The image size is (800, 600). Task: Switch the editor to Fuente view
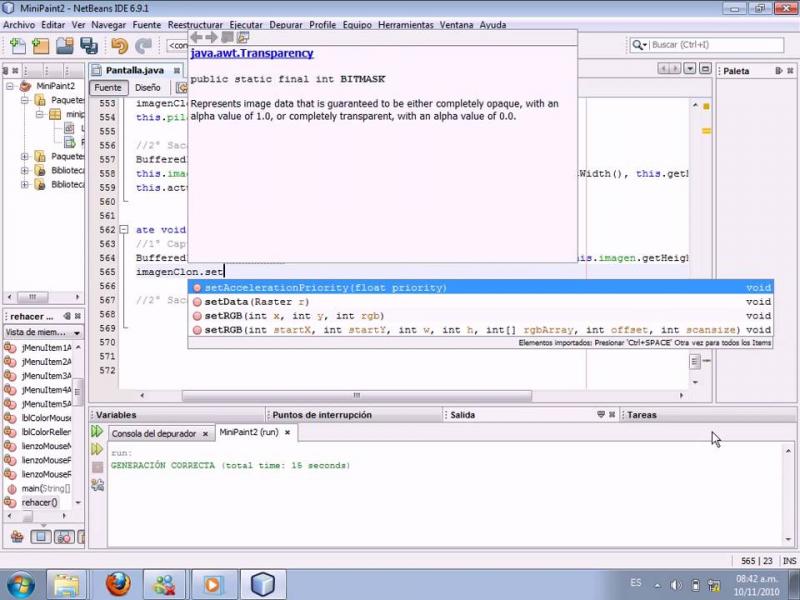[107, 88]
